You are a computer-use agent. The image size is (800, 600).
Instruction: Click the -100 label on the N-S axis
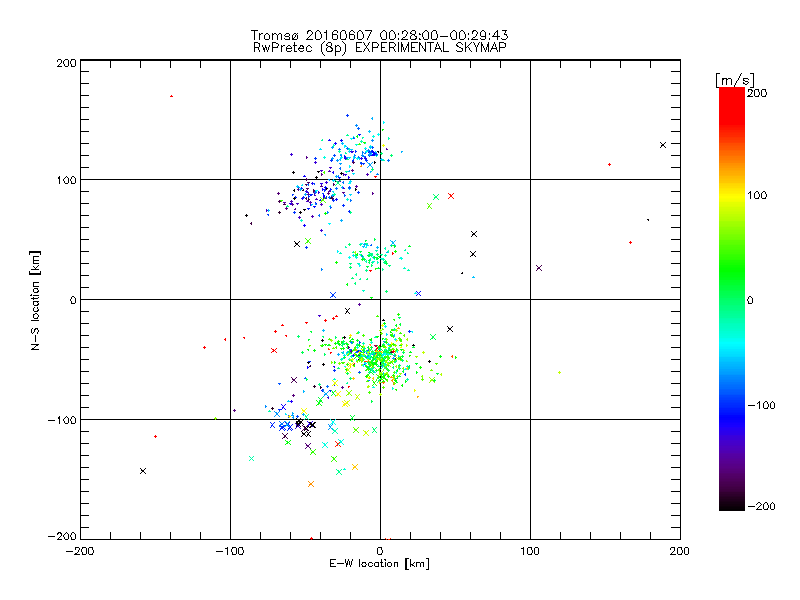[x=62, y=420]
